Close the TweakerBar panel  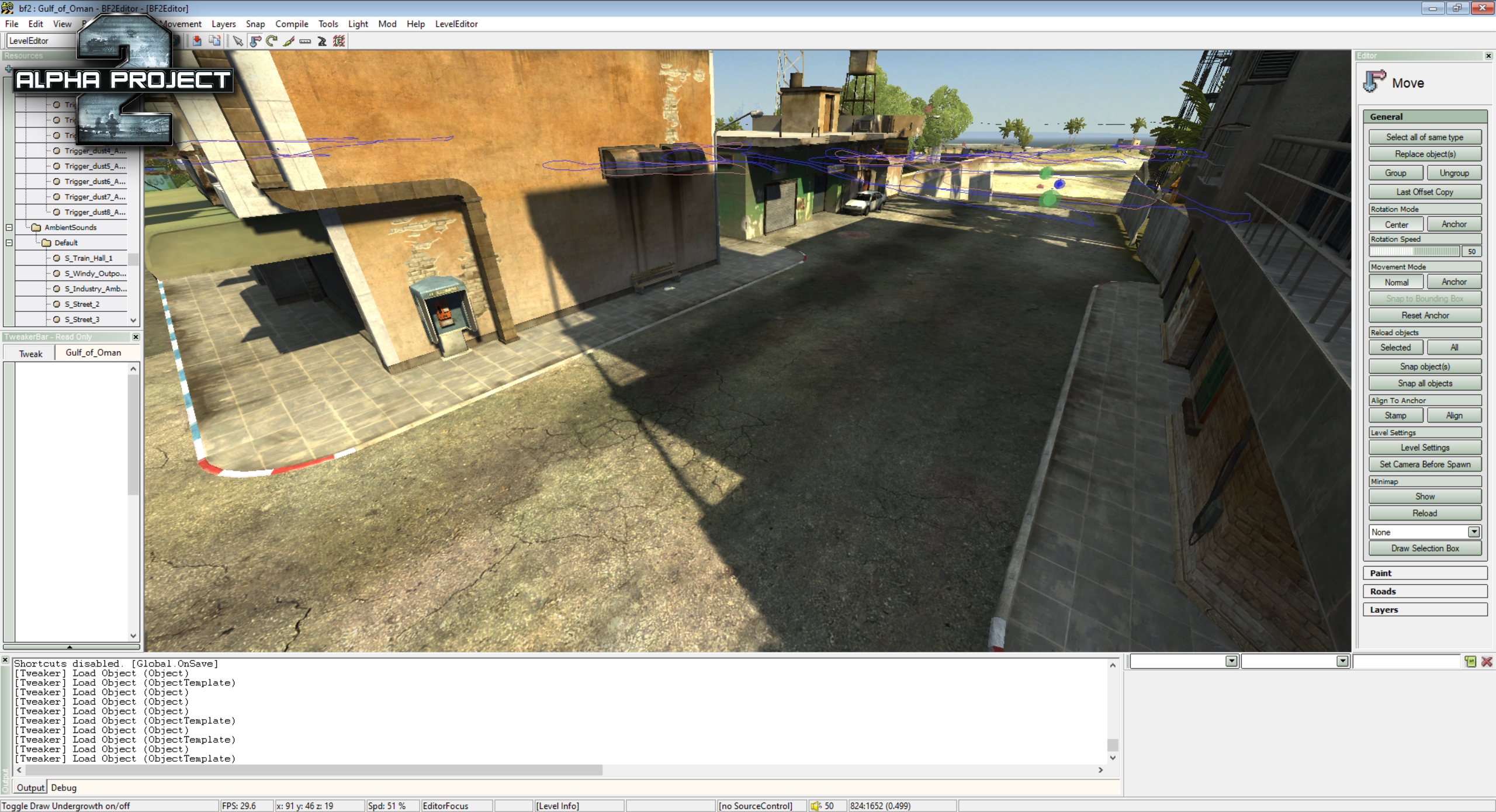click(x=136, y=336)
